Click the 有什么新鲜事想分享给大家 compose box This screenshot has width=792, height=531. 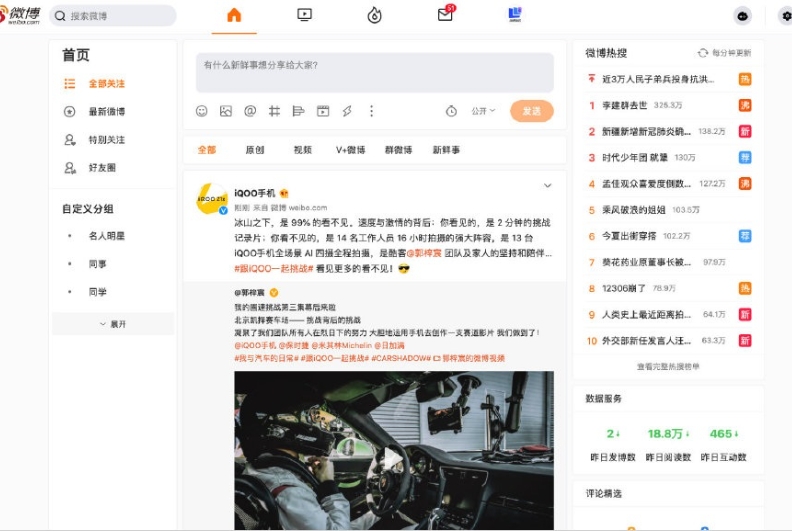[x=375, y=73]
